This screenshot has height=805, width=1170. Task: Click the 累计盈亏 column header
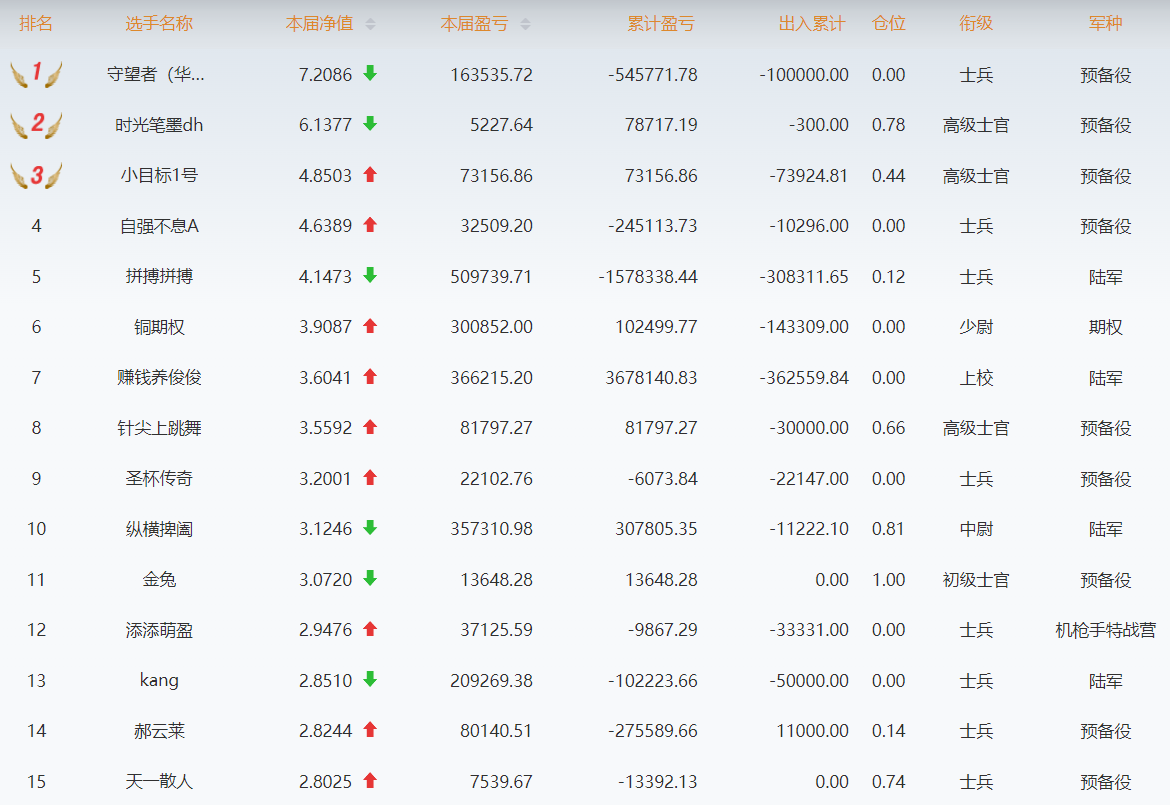(661, 24)
